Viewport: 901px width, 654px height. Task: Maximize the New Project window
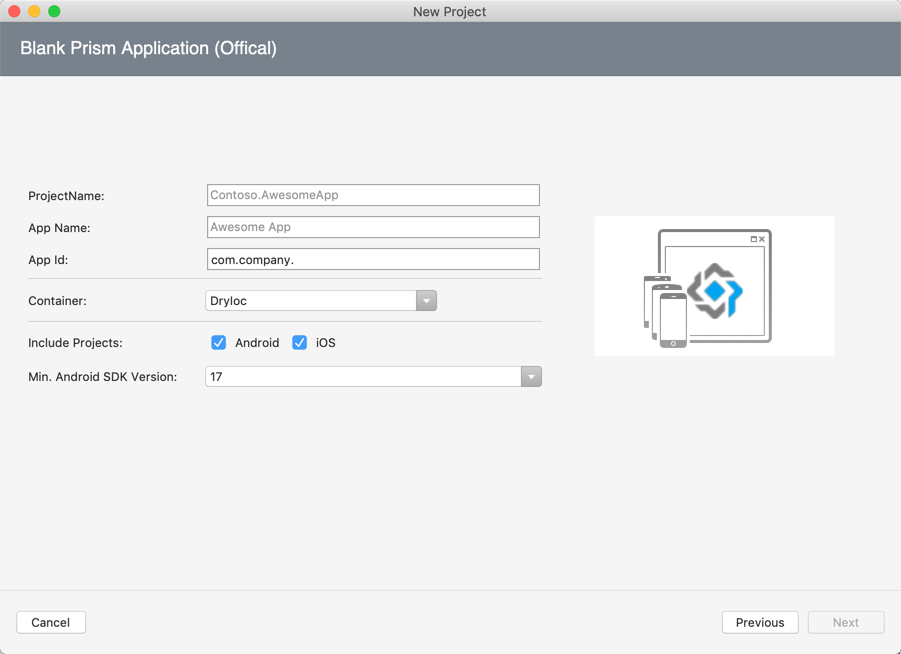tap(54, 11)
